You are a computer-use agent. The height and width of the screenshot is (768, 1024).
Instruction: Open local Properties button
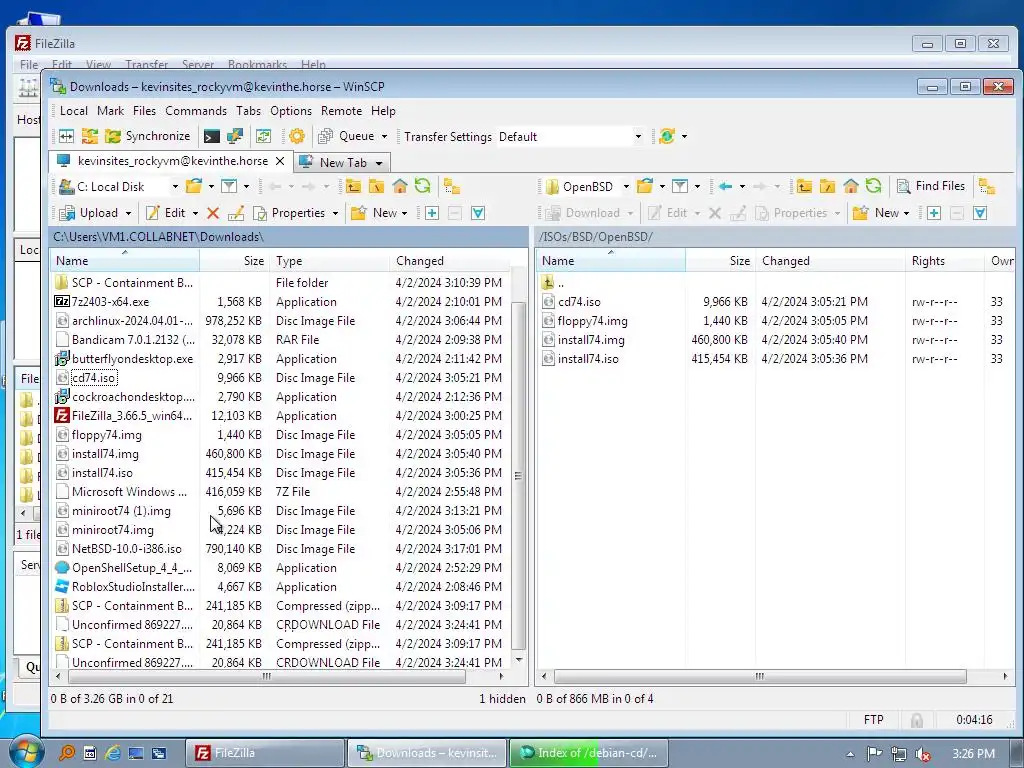[289, 213]
